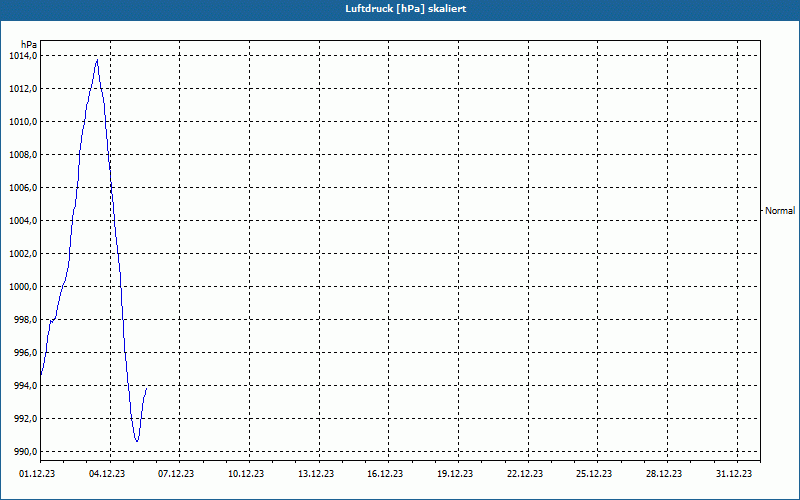Click the 31.12.23 date label
This screenshot has height=500, width=800.
tap(734, 474)
